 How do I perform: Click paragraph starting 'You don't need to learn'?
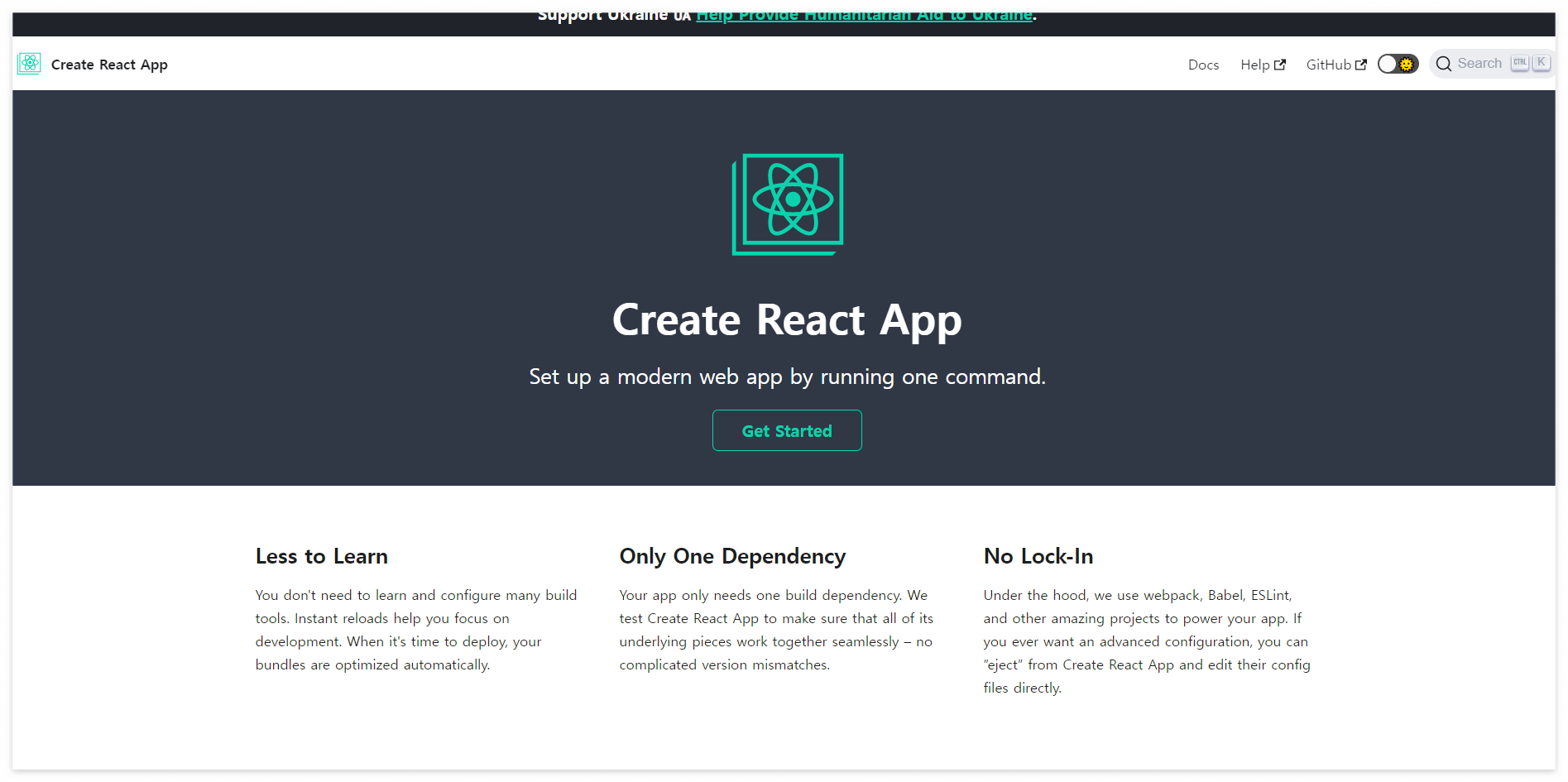[417, 630]
